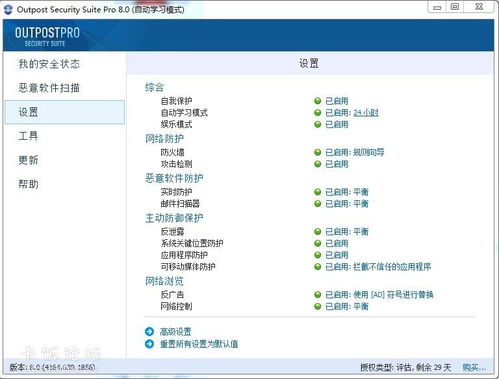Open the 恶意软件防护 settings category
Screen dimensions: 499x379
(x=174, y=178)
